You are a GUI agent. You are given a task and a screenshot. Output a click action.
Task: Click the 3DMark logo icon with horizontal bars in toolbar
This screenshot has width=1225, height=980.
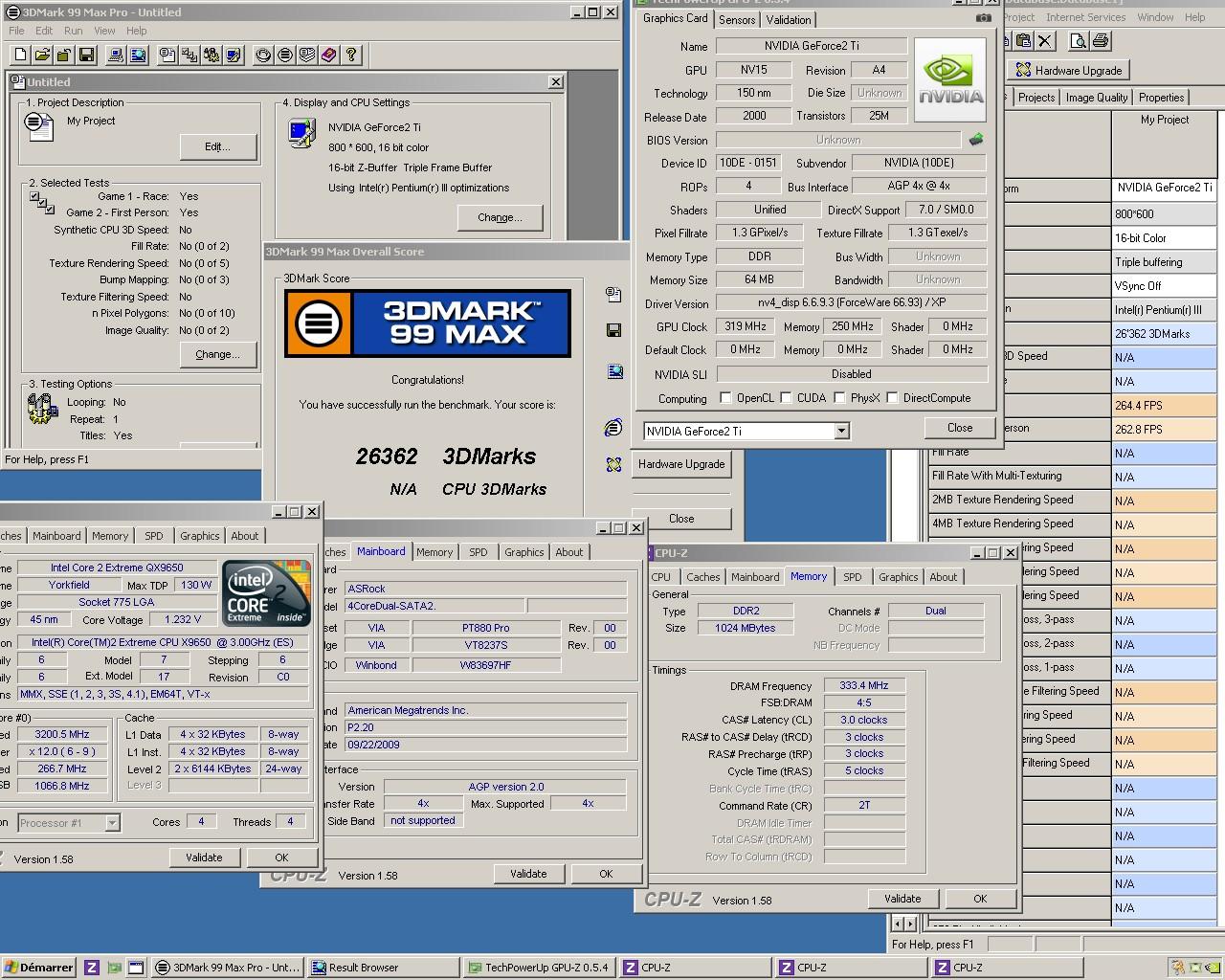tap(285, 56)
